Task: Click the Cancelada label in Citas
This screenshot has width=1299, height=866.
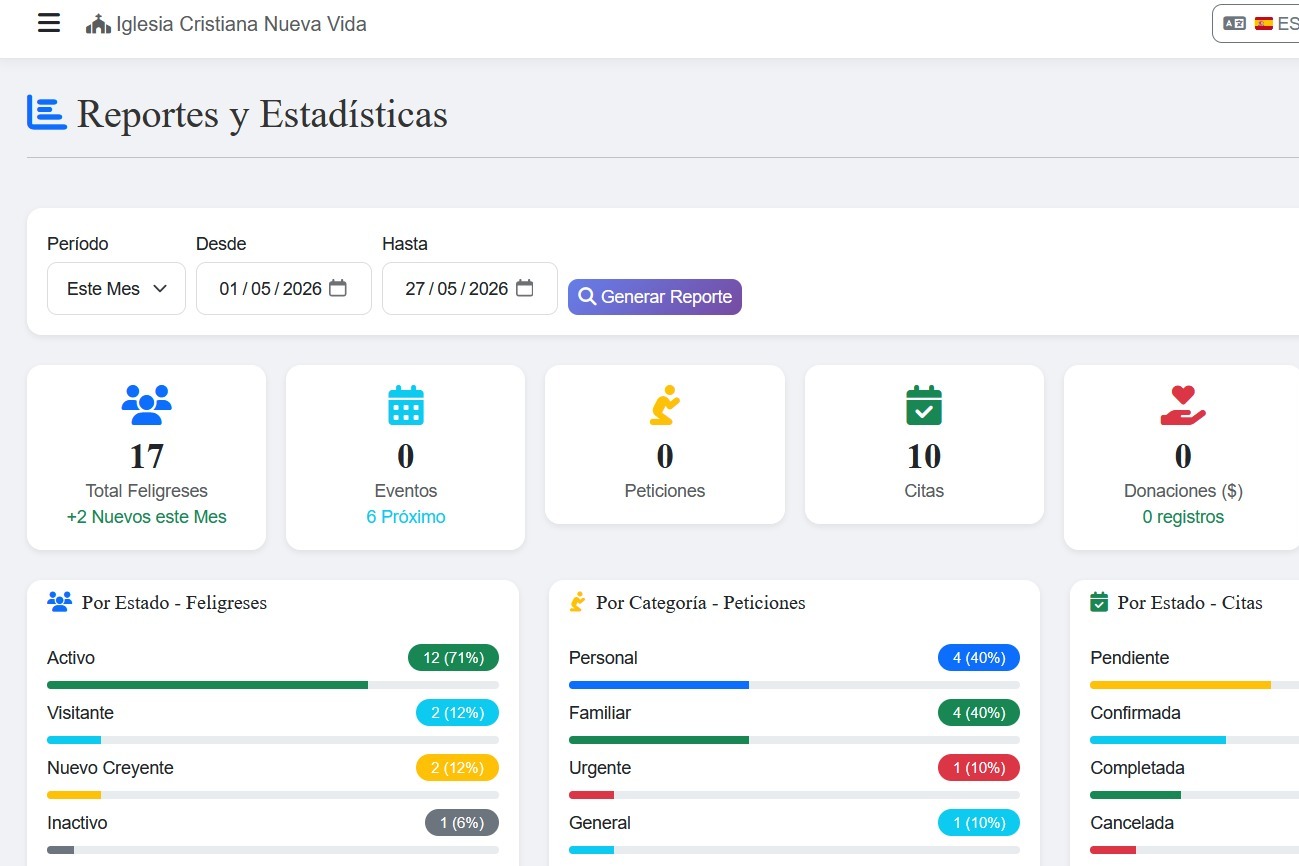Action: (1132, 823)
